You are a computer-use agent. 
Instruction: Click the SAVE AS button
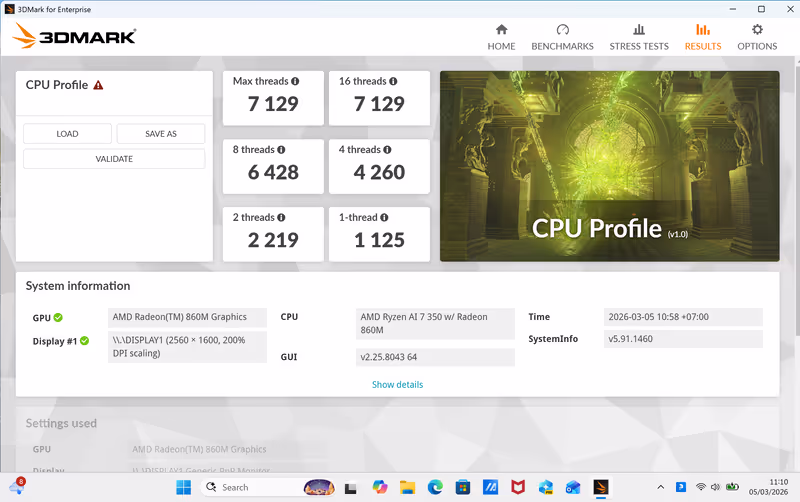[160, 134]
